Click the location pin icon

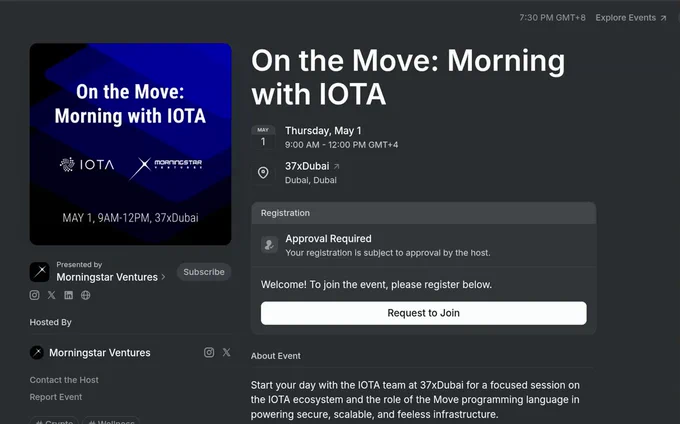(x=263, y=173)
